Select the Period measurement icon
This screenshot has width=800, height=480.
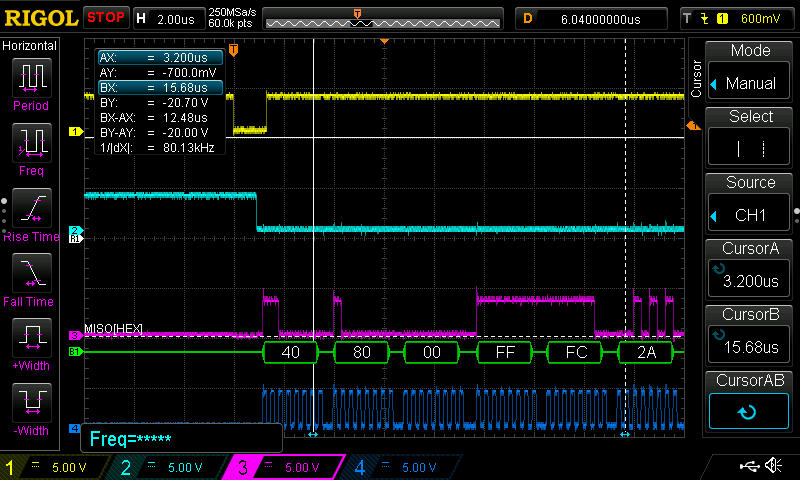31,78
